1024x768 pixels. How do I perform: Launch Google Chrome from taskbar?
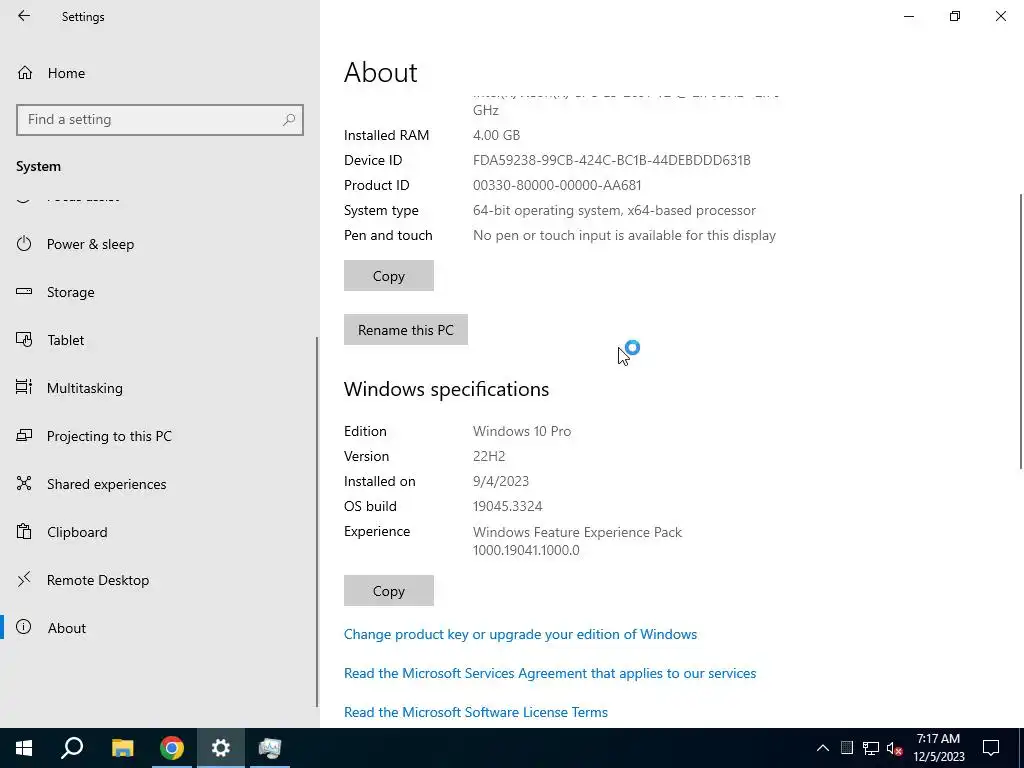pyautogui.click(x=172, y=748)
